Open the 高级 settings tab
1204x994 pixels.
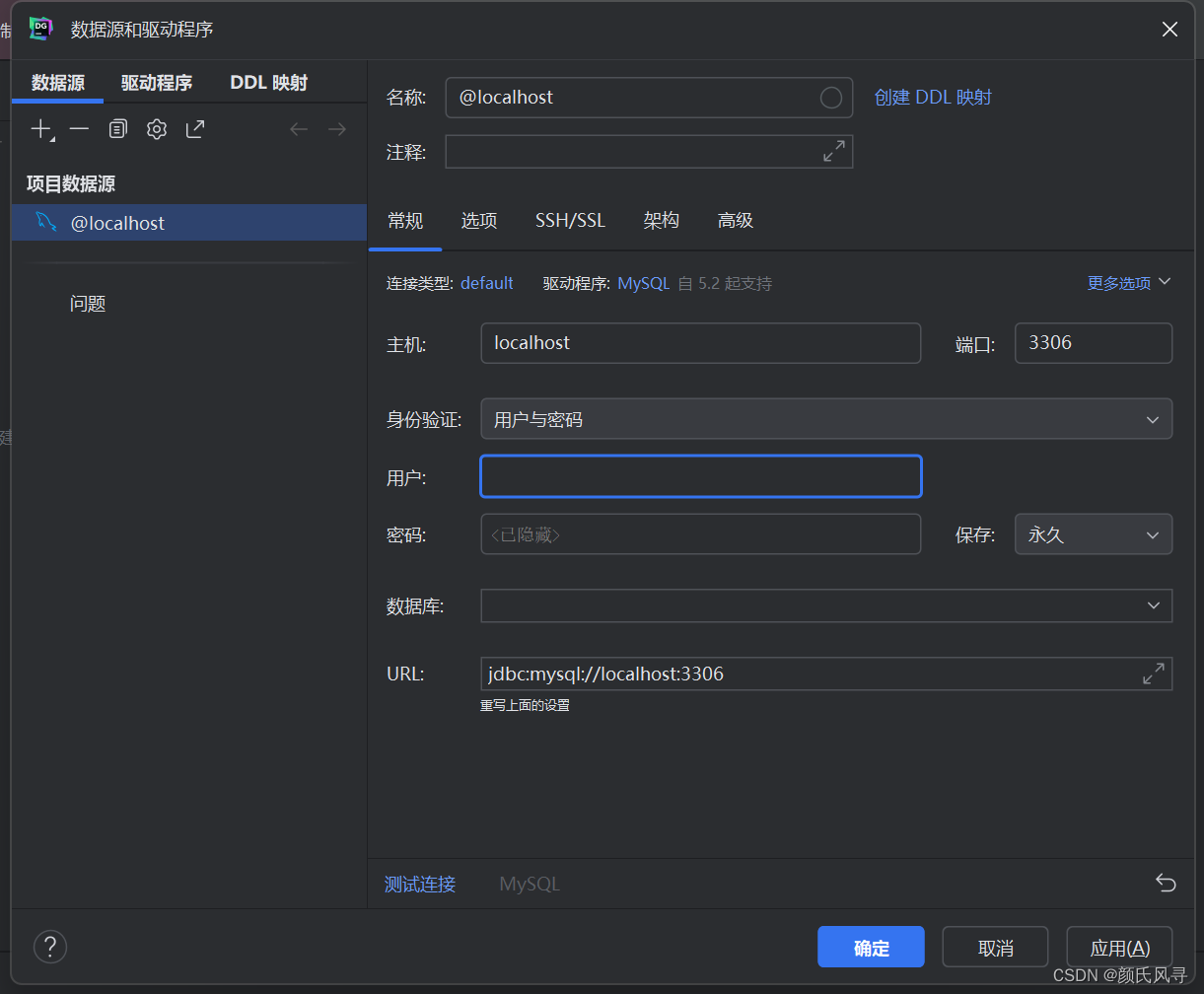pyautogui.click(x=736, y=221)
